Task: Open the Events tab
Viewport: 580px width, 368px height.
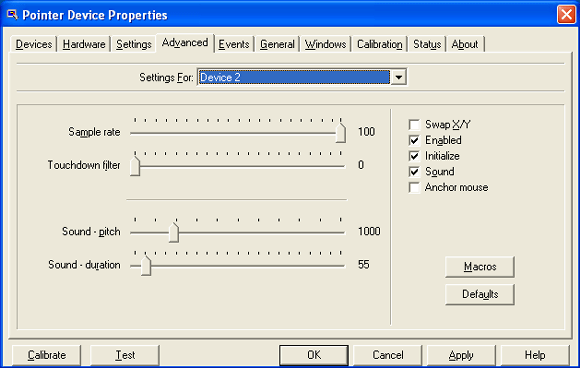Action: (x=234, y=44)
